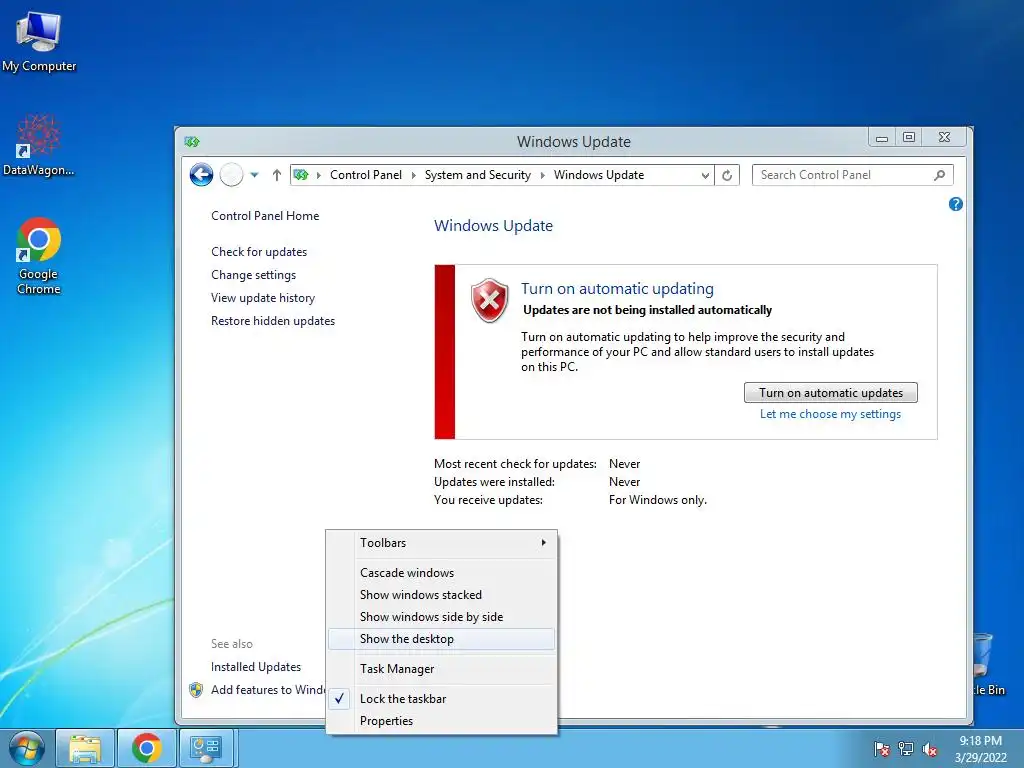Toggle Lock the taskbar option
Screen dimensions: 1024x768
(442, 699)
